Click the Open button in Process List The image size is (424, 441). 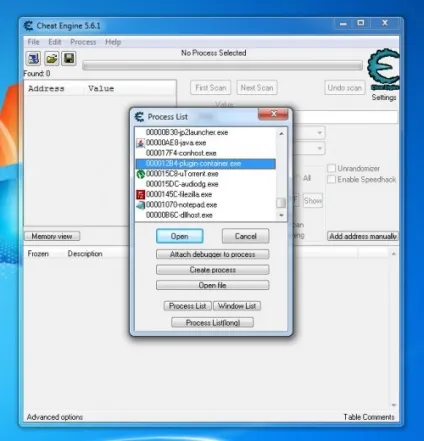tap(180, 236)
